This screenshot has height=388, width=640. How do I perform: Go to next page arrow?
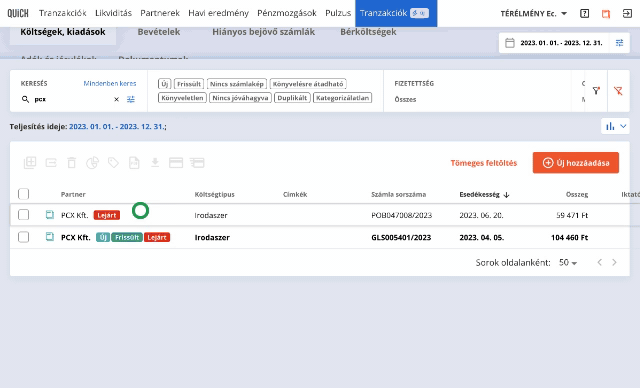614,262
